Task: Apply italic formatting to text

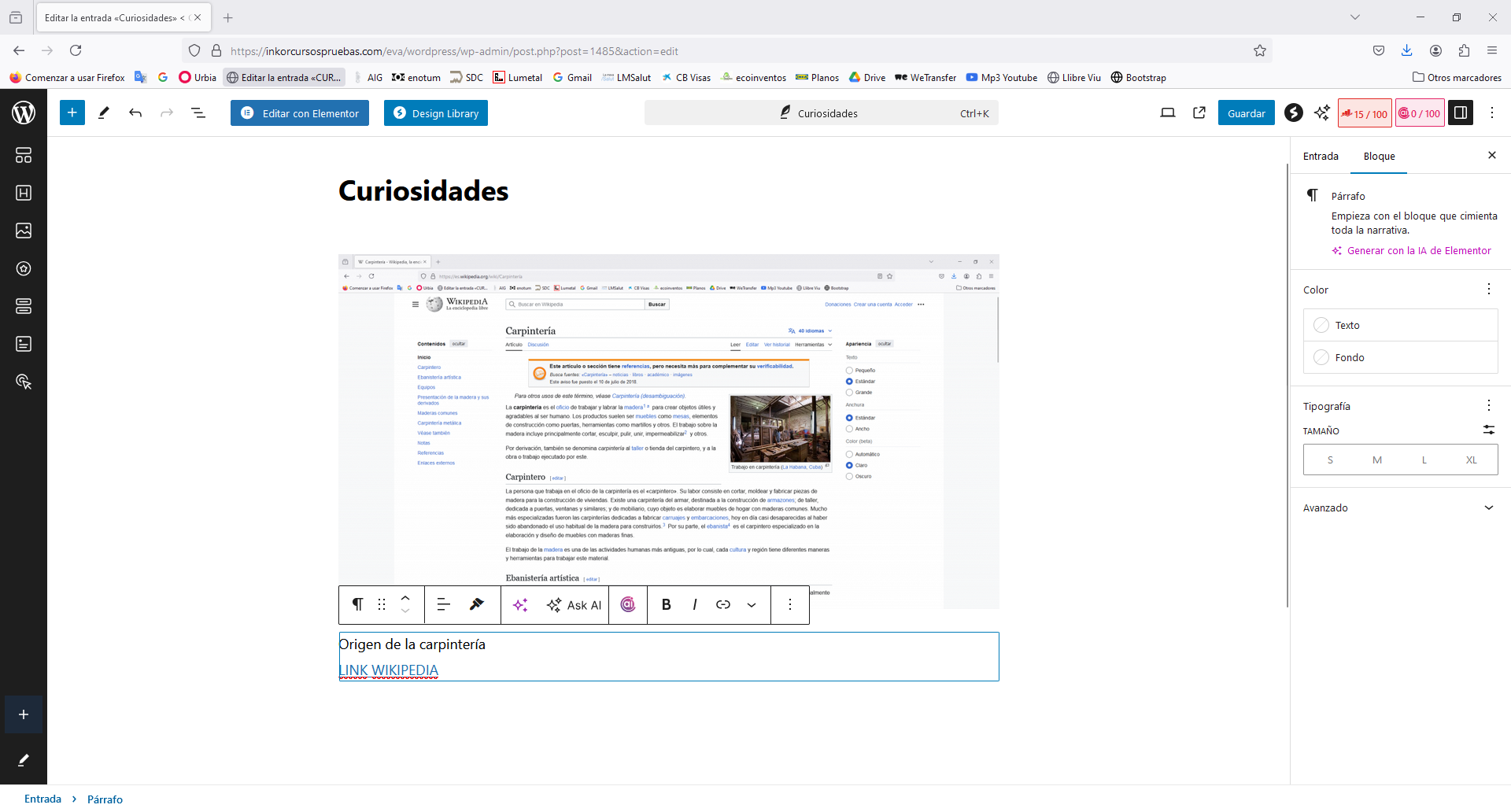Action: tap(694, 604)
